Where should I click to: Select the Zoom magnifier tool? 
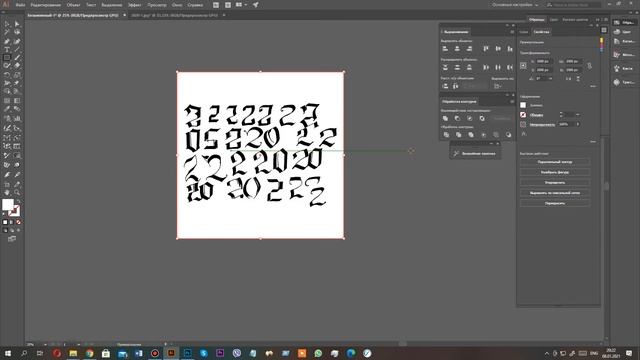(x=17, y=192)
